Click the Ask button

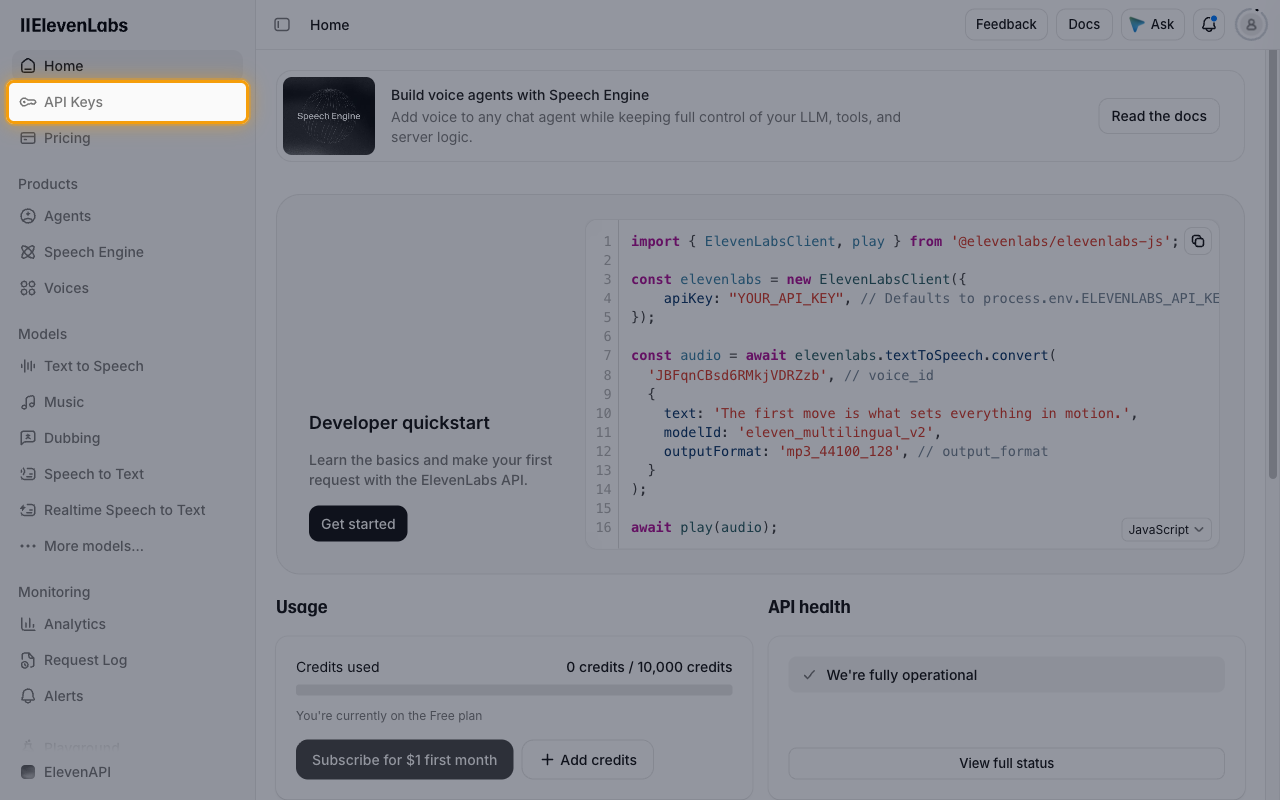point(1153,24)
